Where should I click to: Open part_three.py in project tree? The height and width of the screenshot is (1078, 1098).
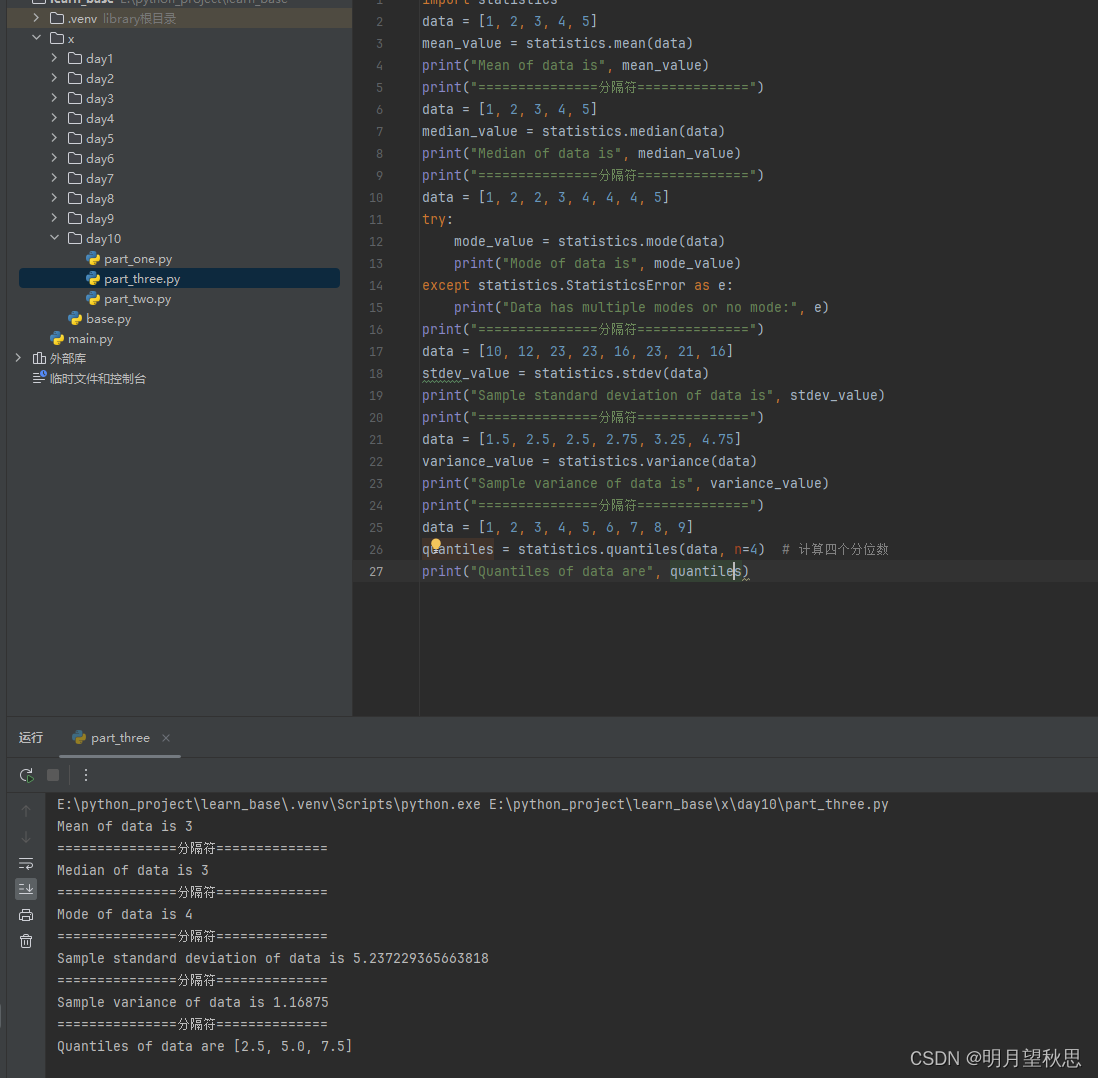click(x=141, y=279)
